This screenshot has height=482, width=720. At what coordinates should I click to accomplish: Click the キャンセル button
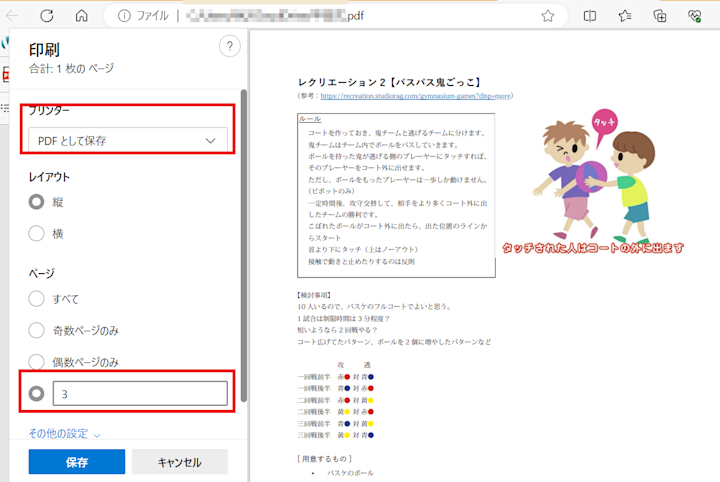pyautogui.click(x=180, y=462)
